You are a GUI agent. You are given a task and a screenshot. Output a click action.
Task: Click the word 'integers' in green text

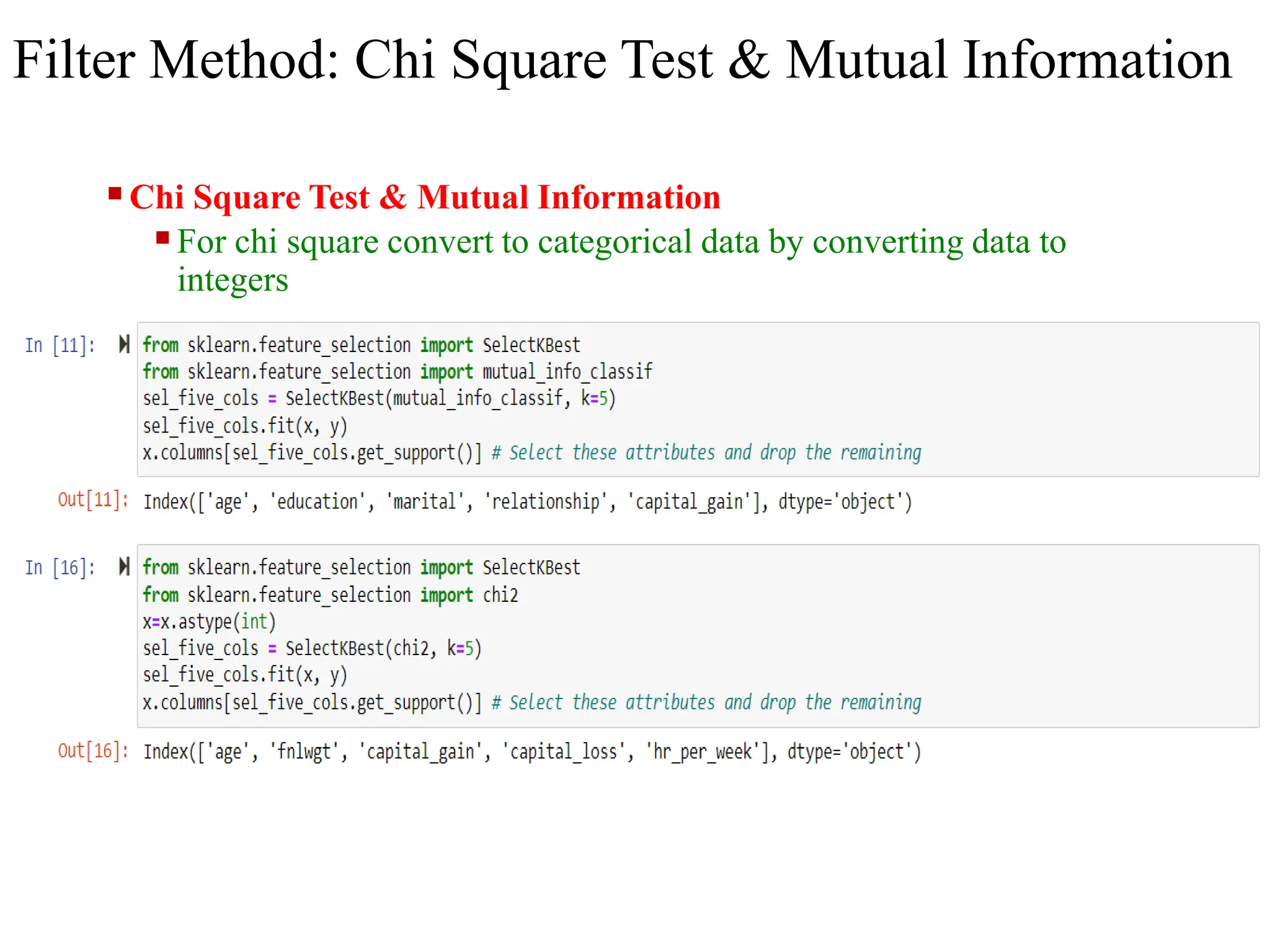[x=233, y=281]
